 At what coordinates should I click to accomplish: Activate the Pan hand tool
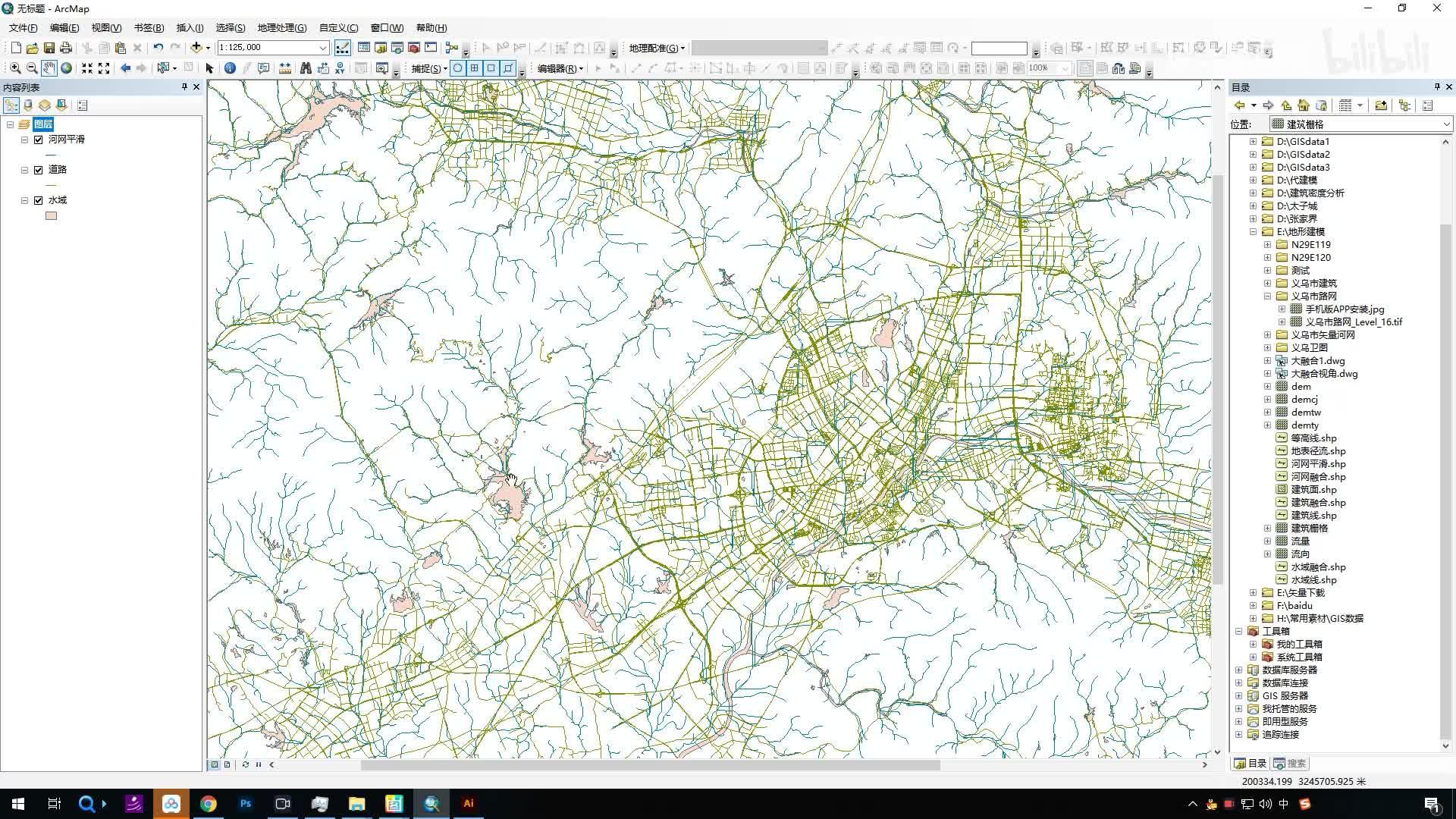[x=49, y=68]
